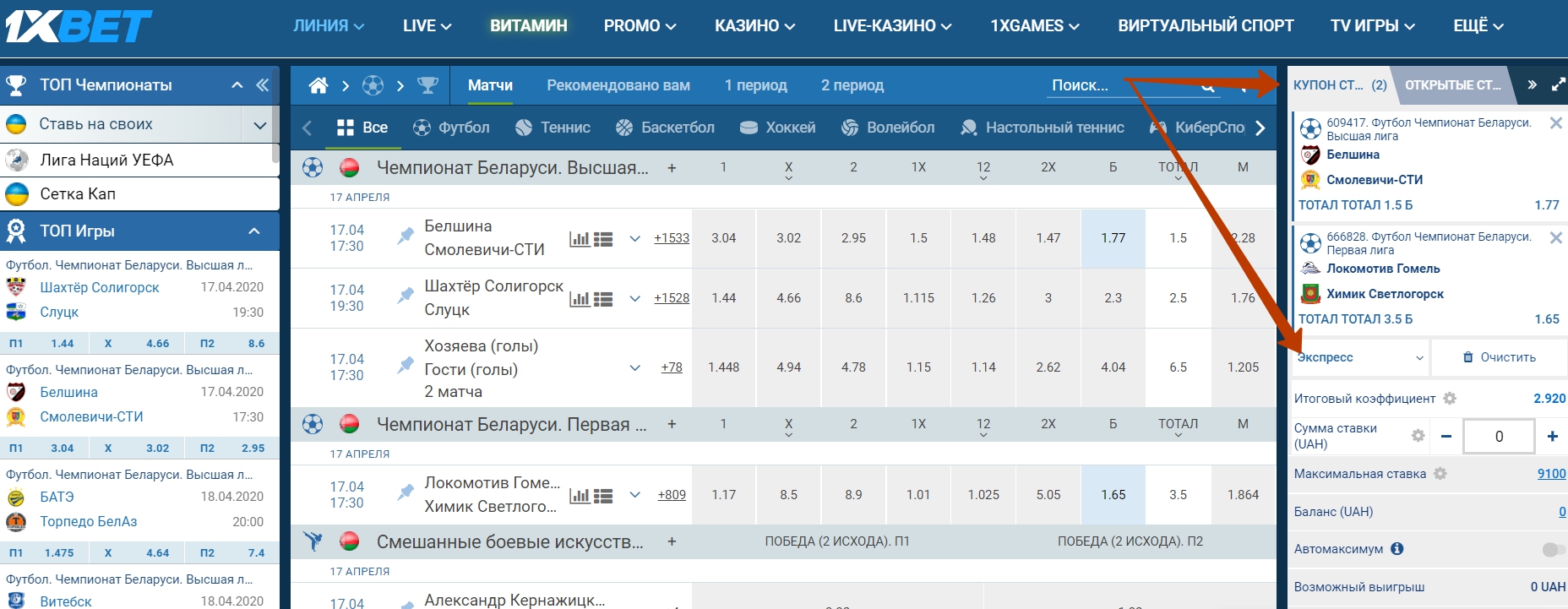This screenshot has width=1568, height=609.
Task: Collapse the left sidebar with double chevron
Action: click(263, 85)
